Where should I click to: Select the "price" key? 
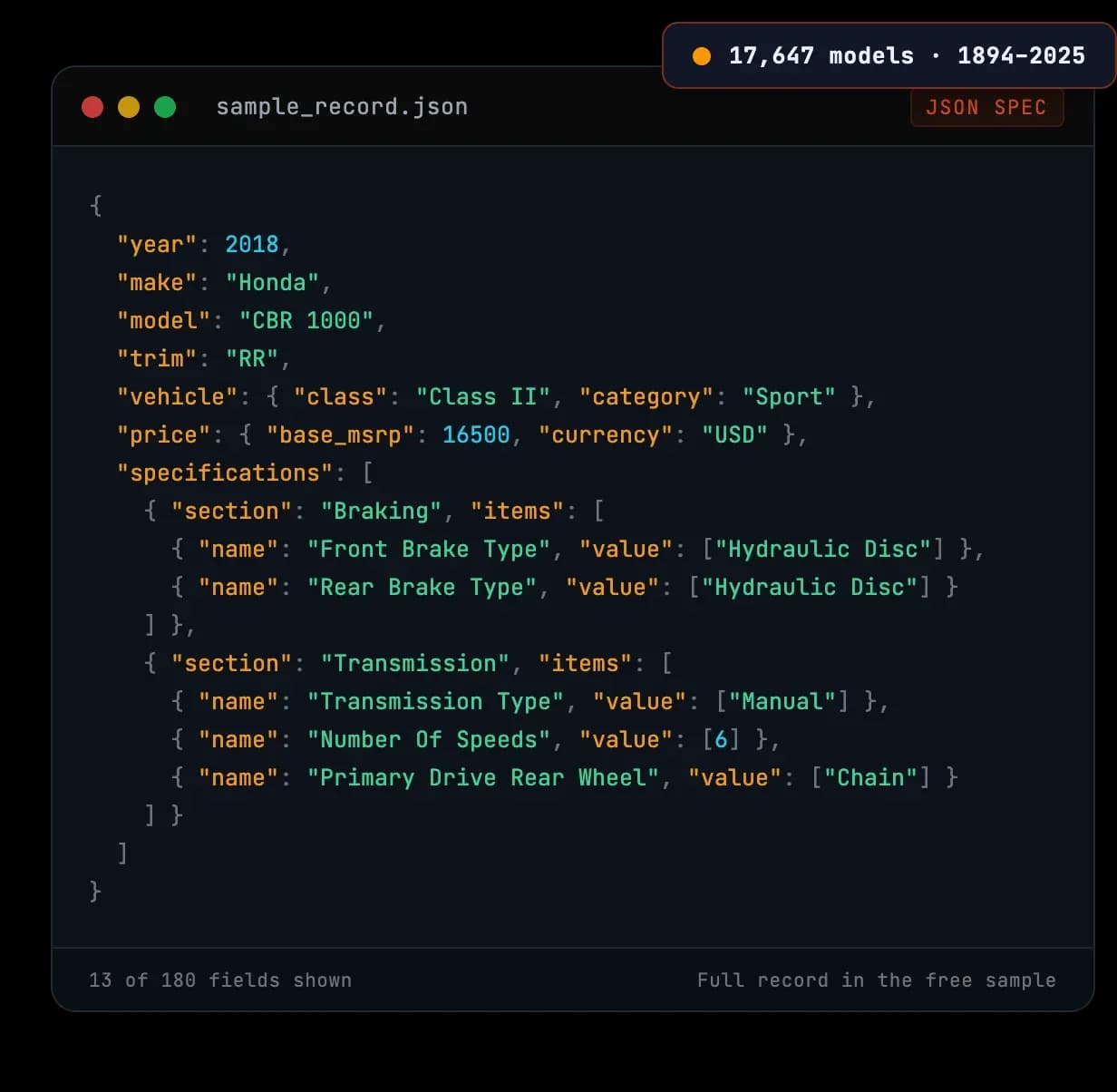point(163,435)
